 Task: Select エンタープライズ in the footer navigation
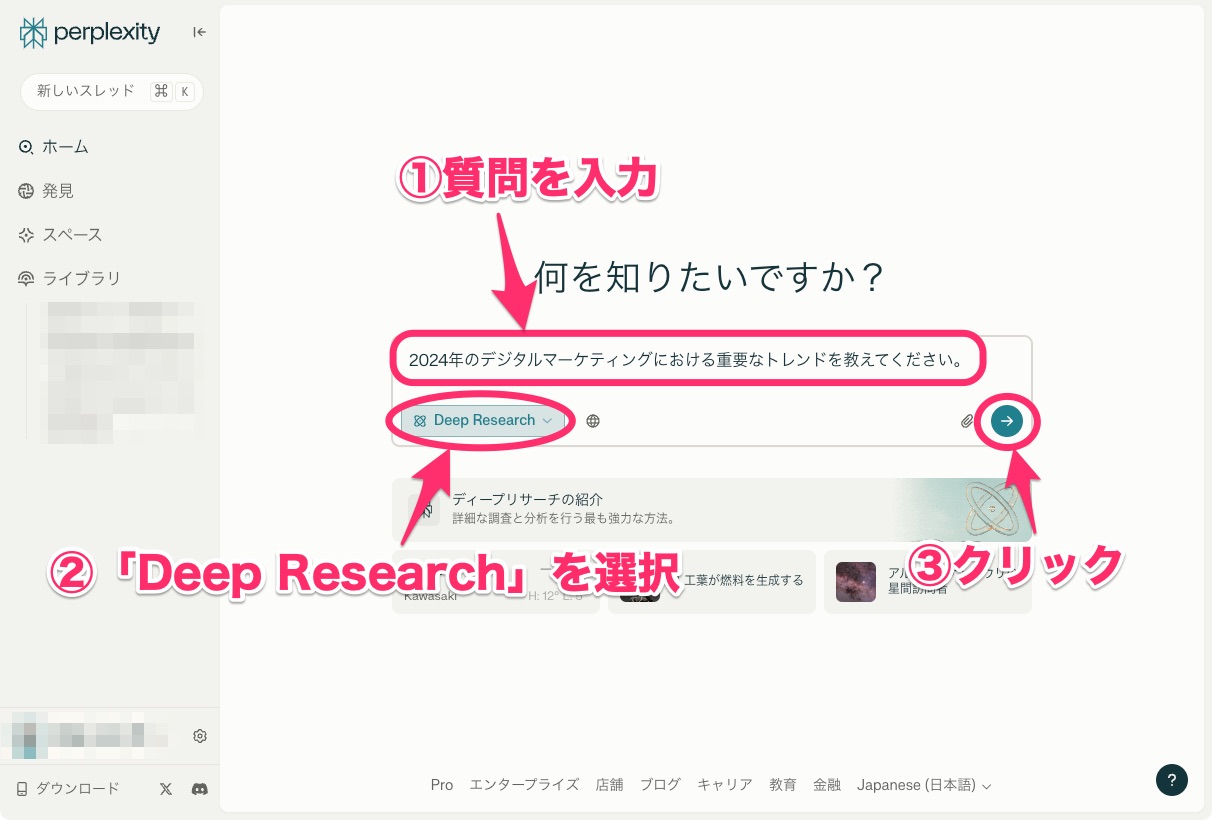point(524,785)
